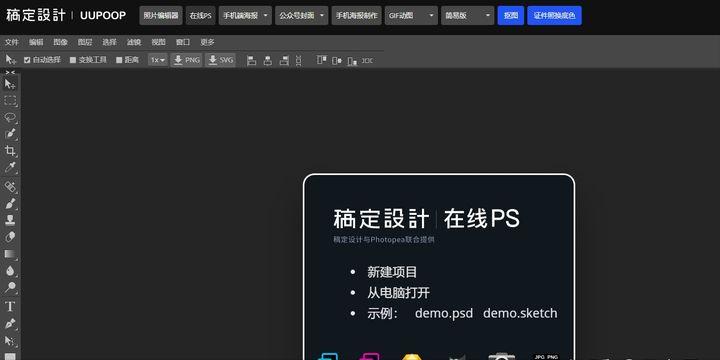
Task: Click the align top edges icon
Action: tap(322, 60)
